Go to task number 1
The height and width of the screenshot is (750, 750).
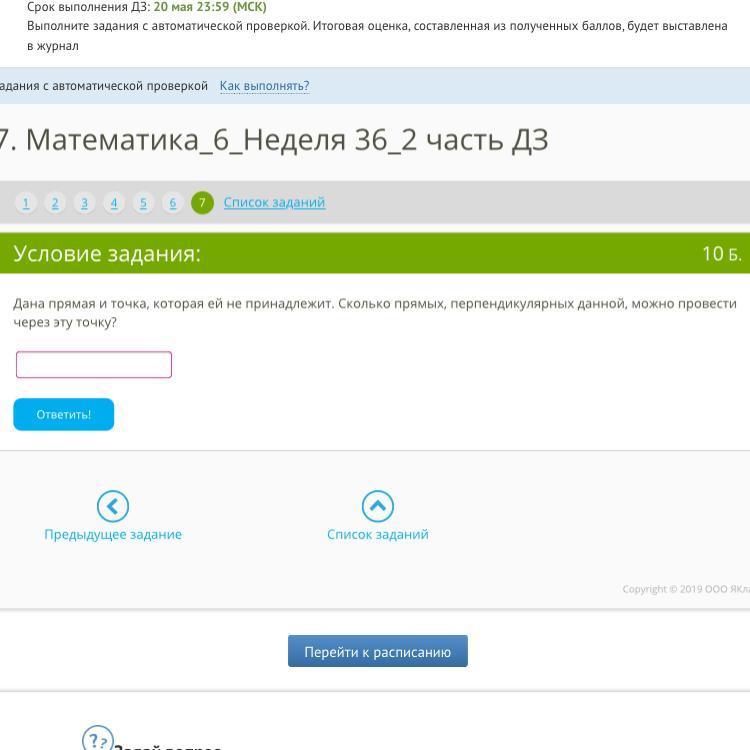pyautogui.click(x=26, y=203)
